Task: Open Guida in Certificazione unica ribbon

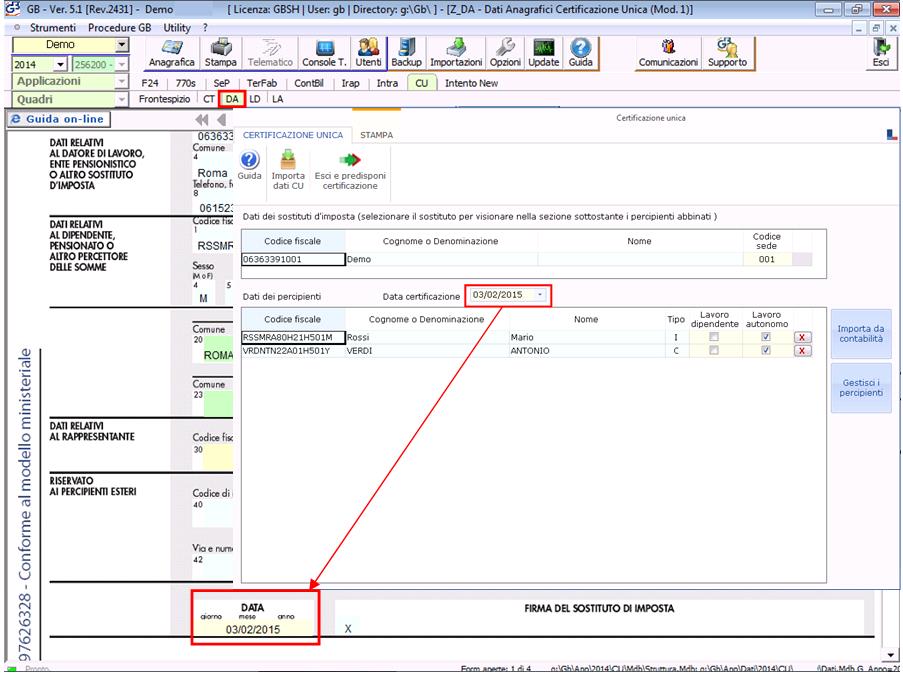Action: (x=249, y=166)
